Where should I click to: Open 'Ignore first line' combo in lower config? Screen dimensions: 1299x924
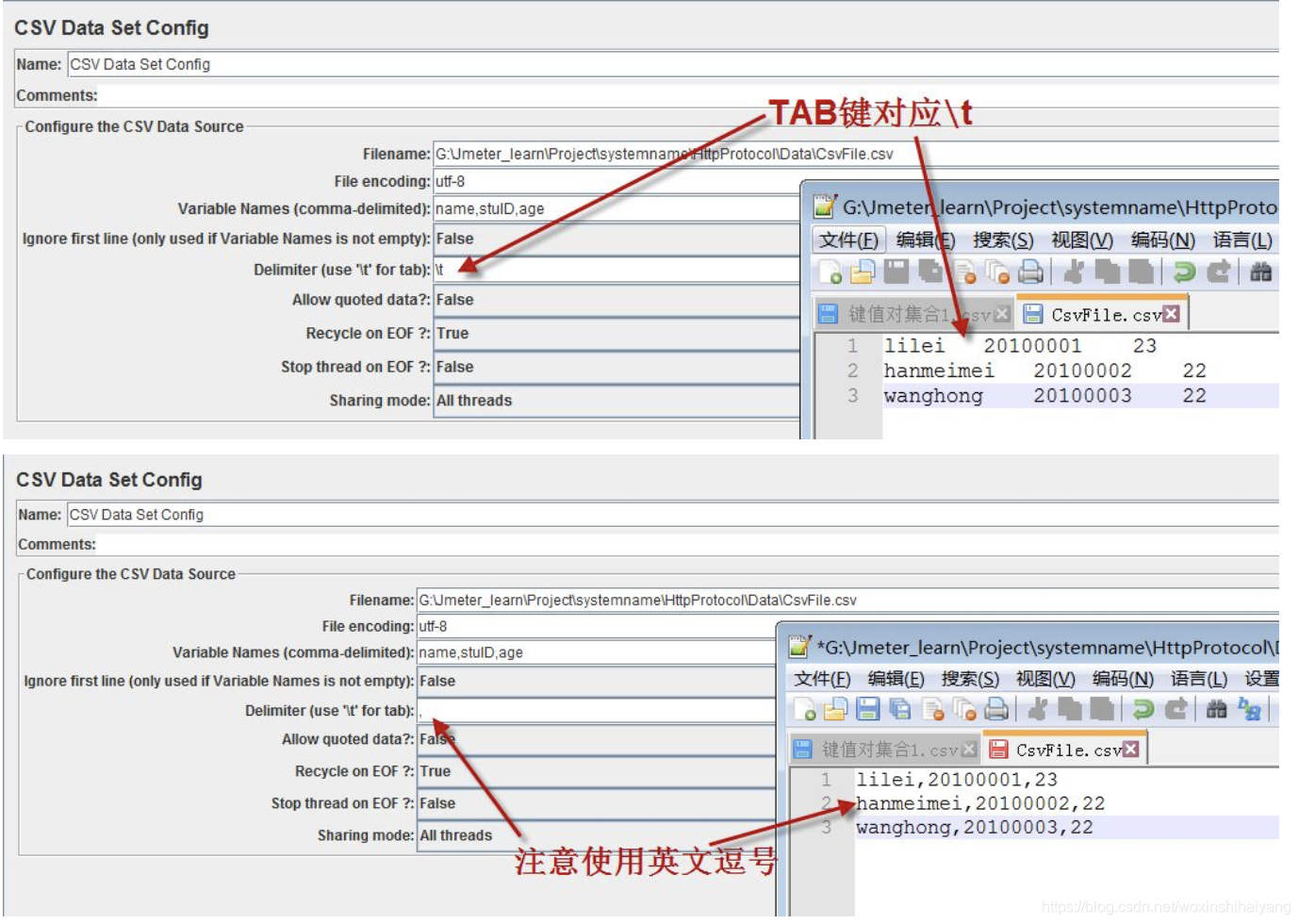(x=596, y=681)
